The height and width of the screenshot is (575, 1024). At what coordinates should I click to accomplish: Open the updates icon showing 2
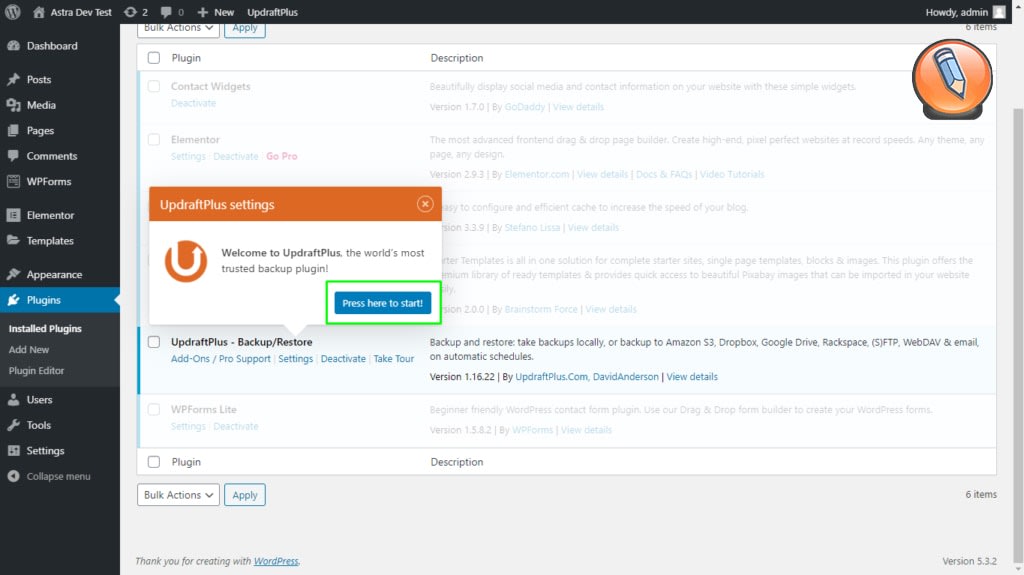coord(130,12)
